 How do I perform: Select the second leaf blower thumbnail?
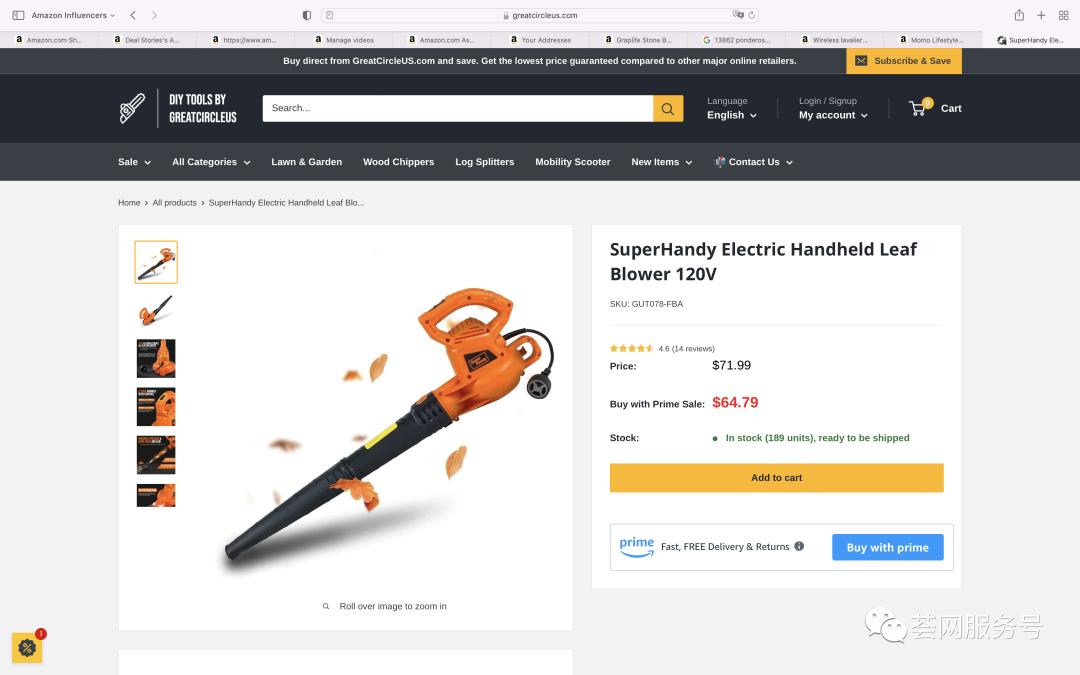[x=156, y=310]
